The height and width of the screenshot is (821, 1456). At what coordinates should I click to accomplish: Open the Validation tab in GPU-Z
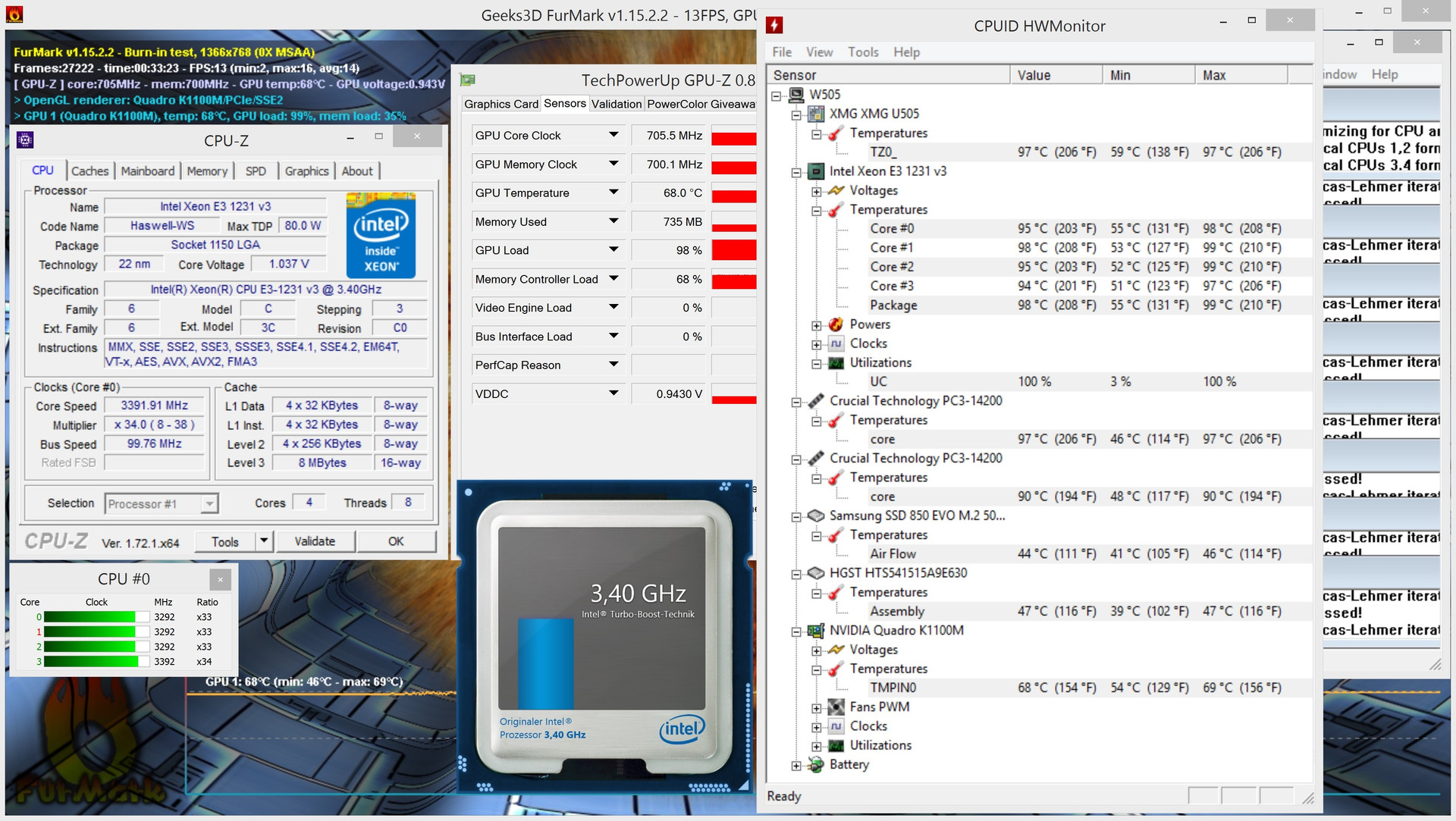pyautogui.click(x=617, y=104)
